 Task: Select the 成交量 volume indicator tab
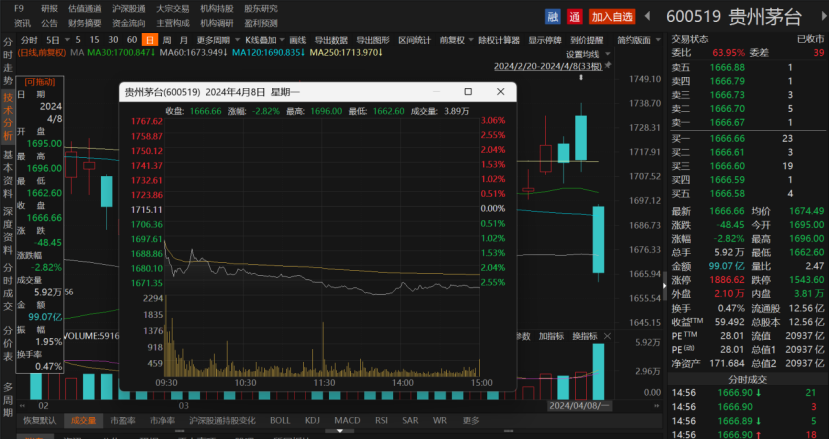(x=84, y=420)
